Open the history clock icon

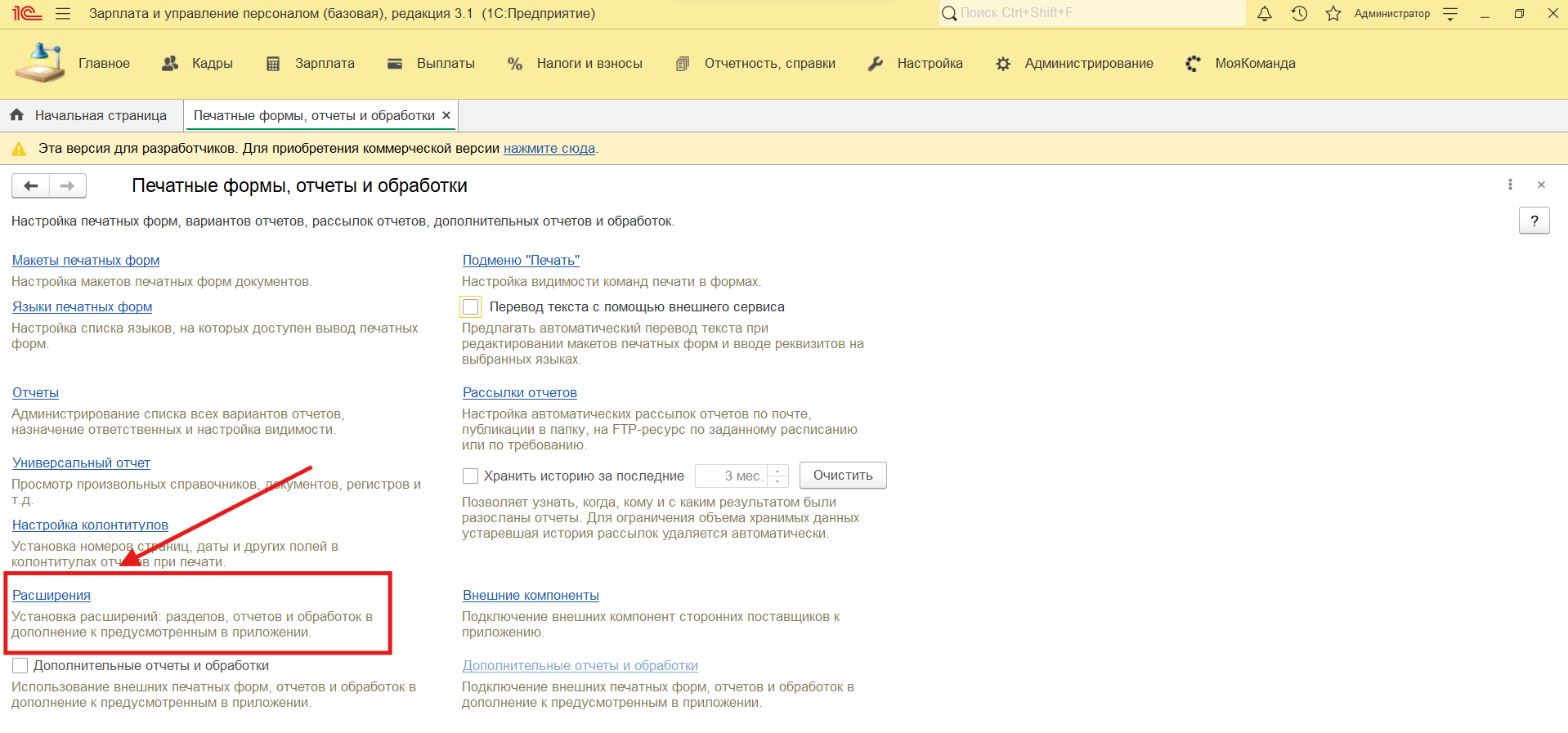(x=1299, y=14)
